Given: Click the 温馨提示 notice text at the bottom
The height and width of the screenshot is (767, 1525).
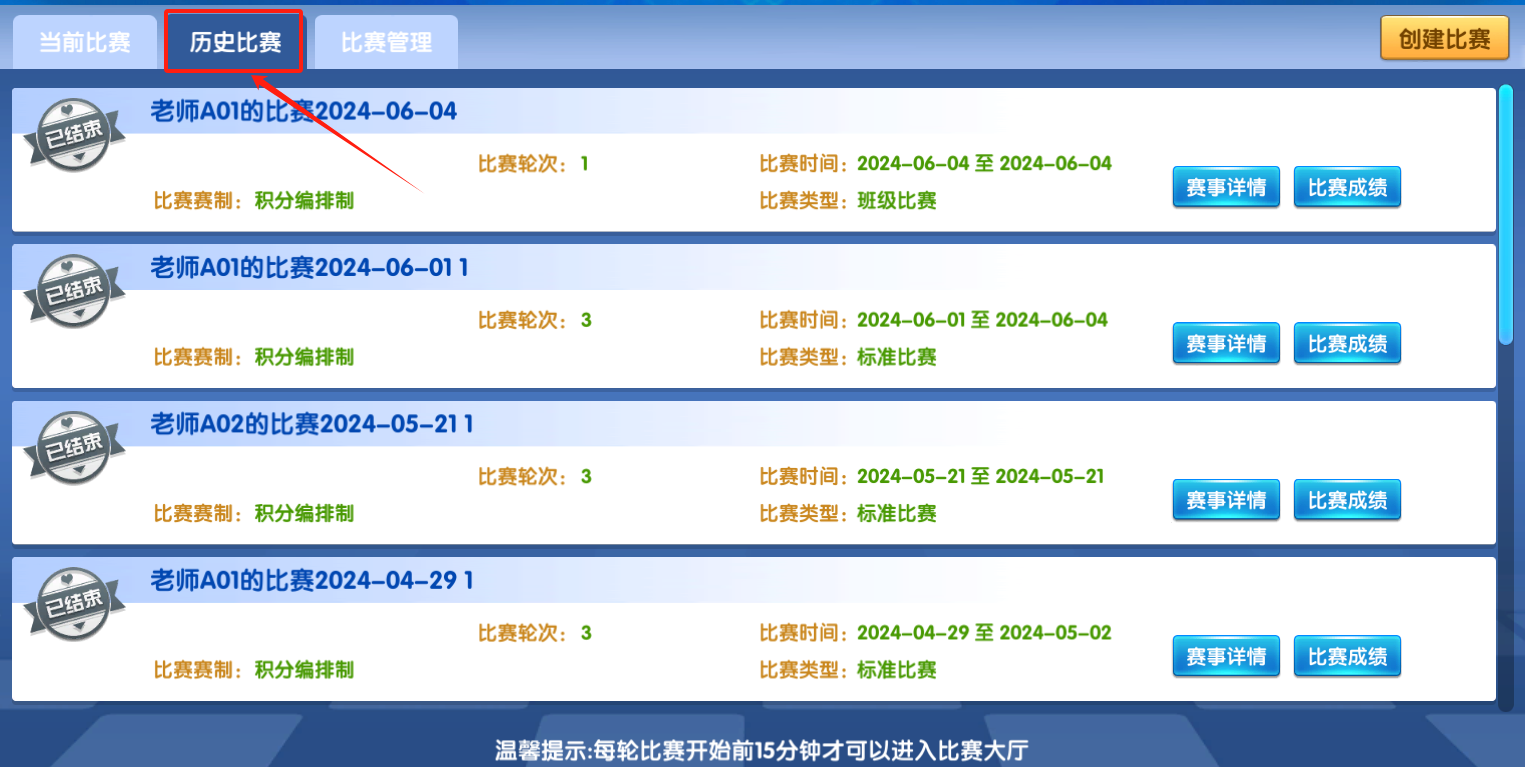Looking at the screenshot, I should click(x=762, y=750).
